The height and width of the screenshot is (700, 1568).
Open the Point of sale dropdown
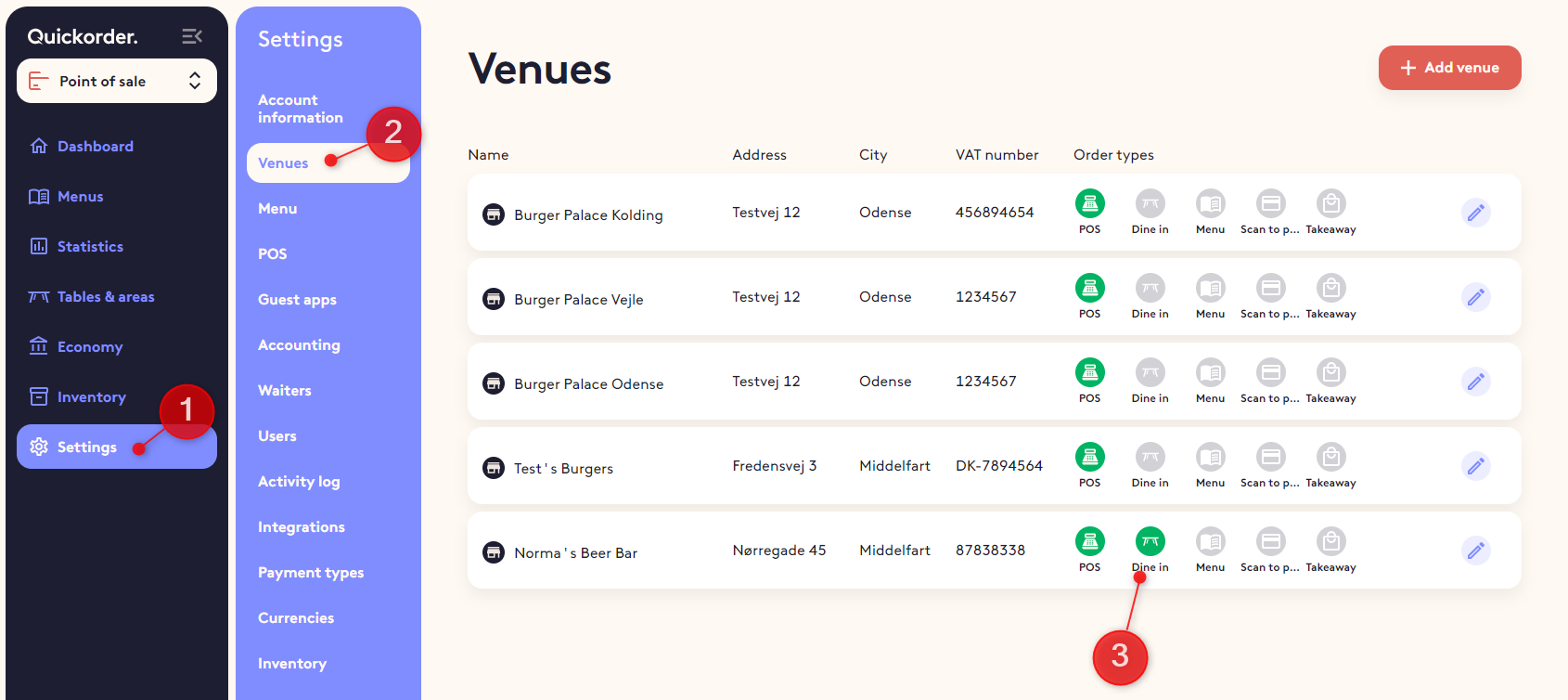(x=117, y=81)
